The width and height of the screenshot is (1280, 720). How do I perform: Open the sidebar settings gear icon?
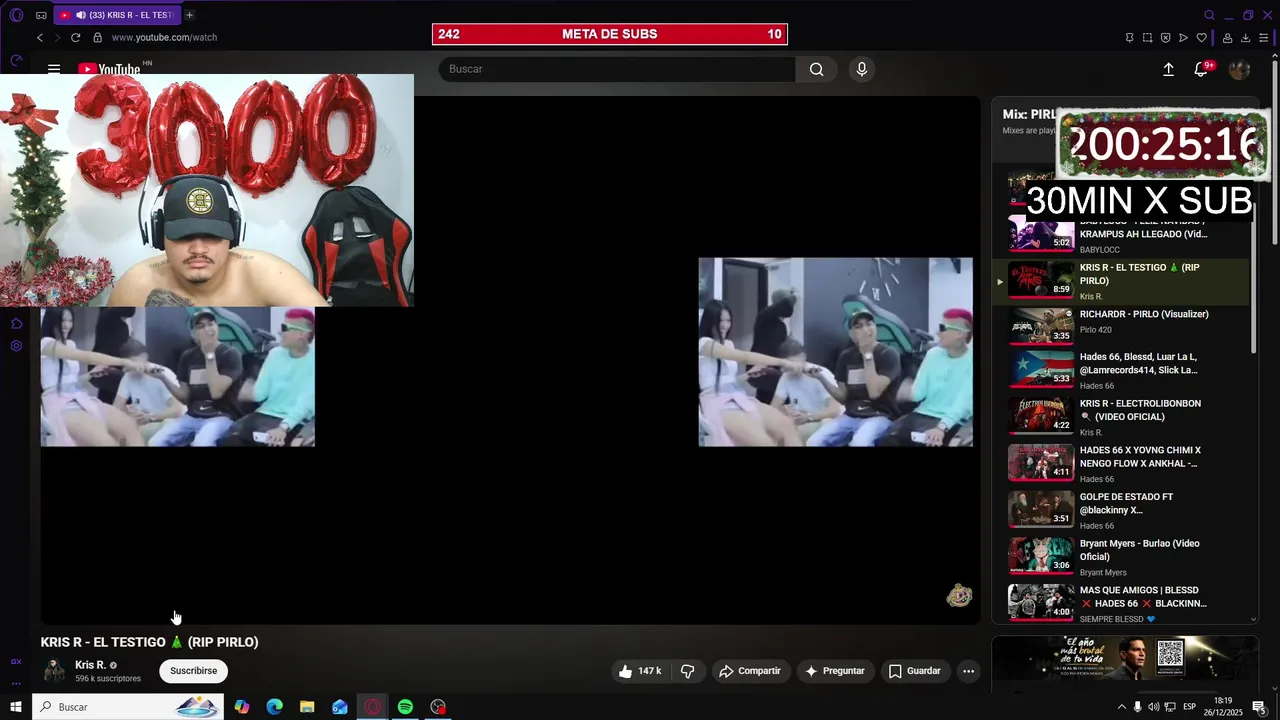tap(16, 346)
